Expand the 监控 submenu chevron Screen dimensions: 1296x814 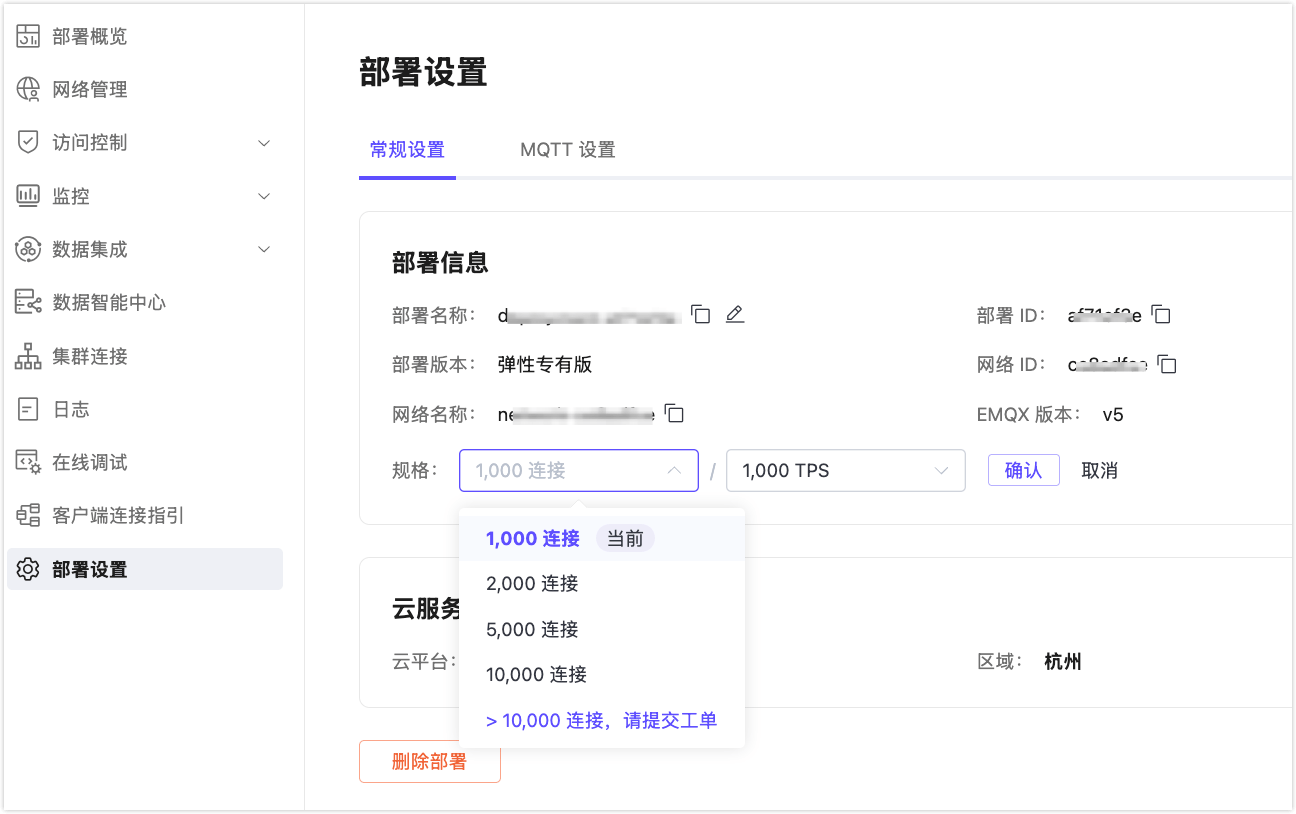pyautogui.click(x=264, y=196)
